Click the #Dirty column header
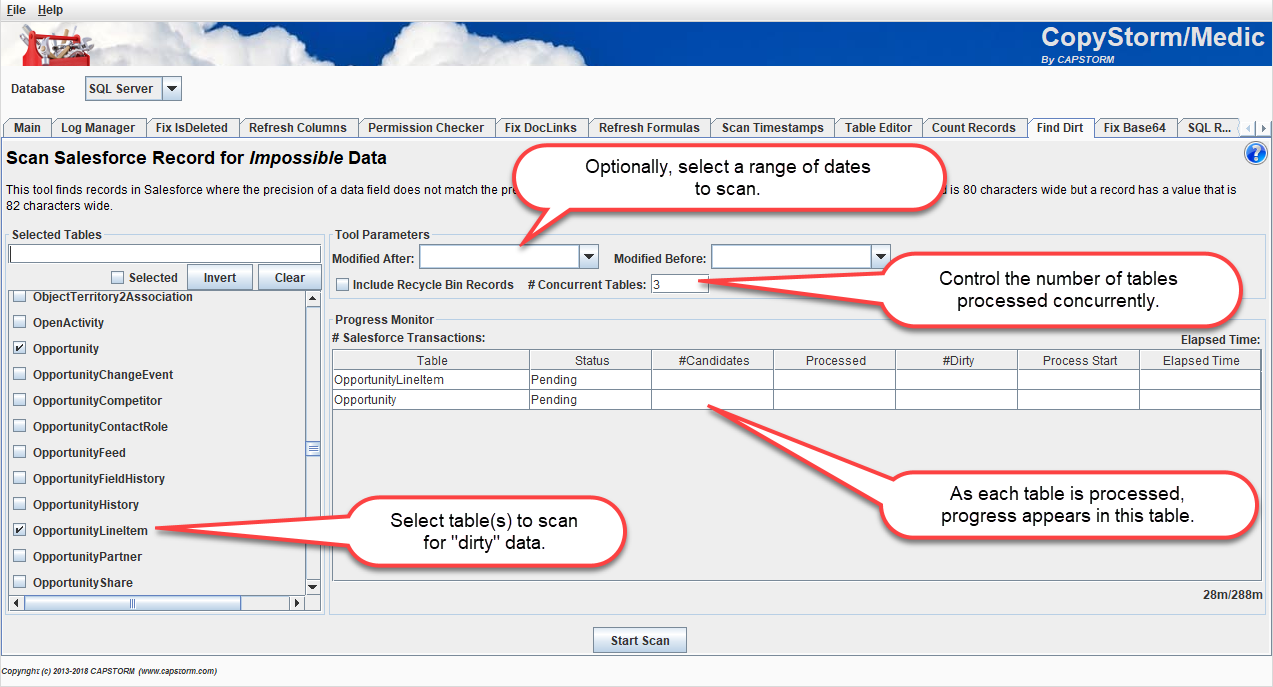 pos(958,361)
